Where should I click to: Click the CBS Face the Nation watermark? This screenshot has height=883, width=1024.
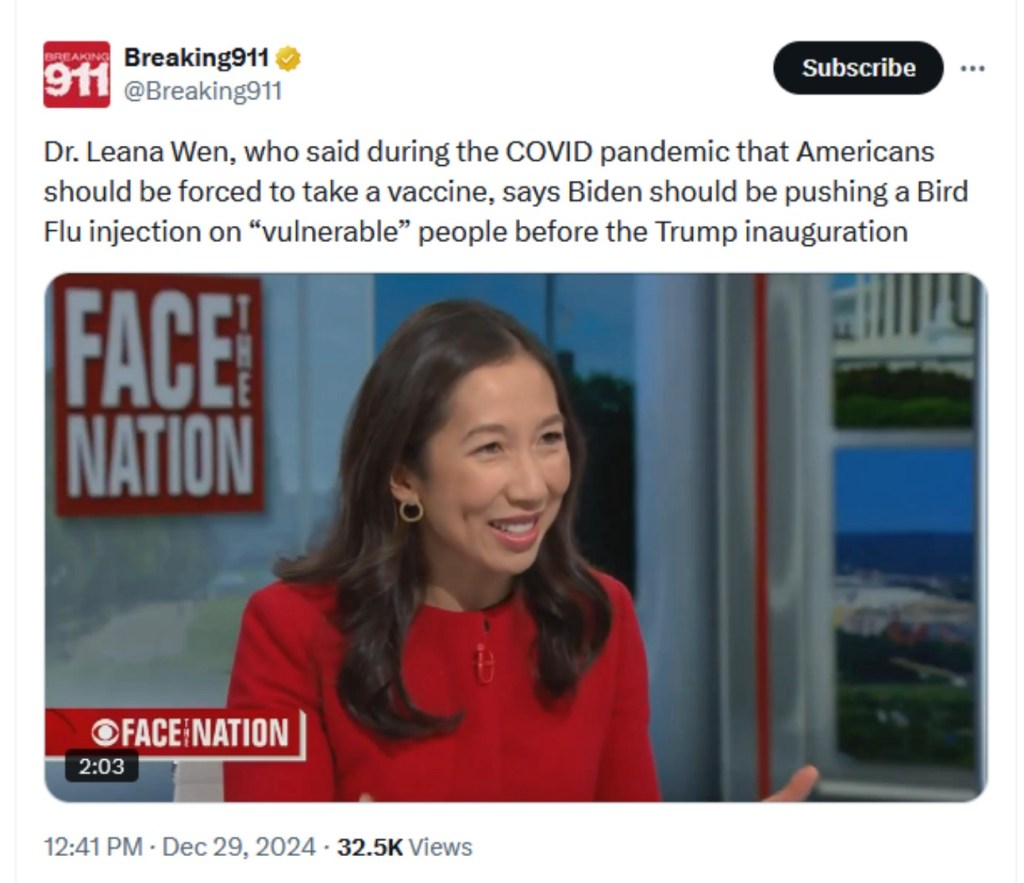tap(175, 733)
